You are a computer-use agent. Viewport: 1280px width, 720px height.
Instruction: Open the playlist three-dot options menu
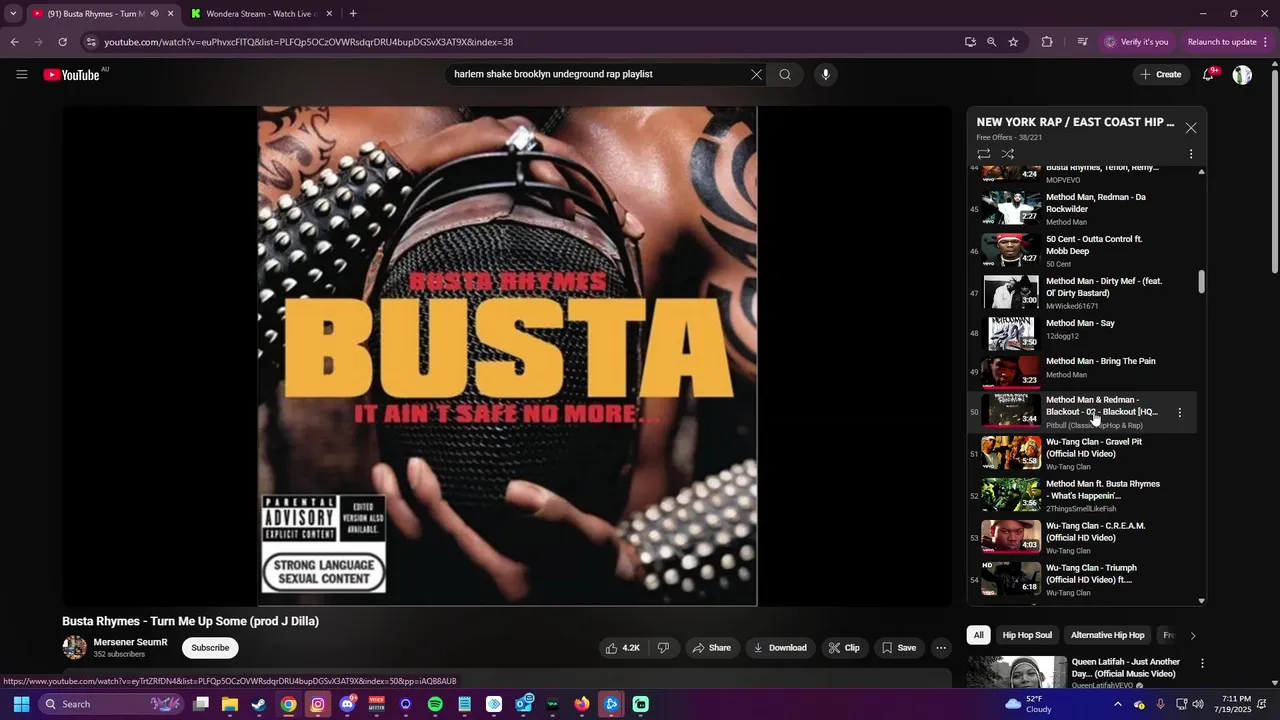1191,154
